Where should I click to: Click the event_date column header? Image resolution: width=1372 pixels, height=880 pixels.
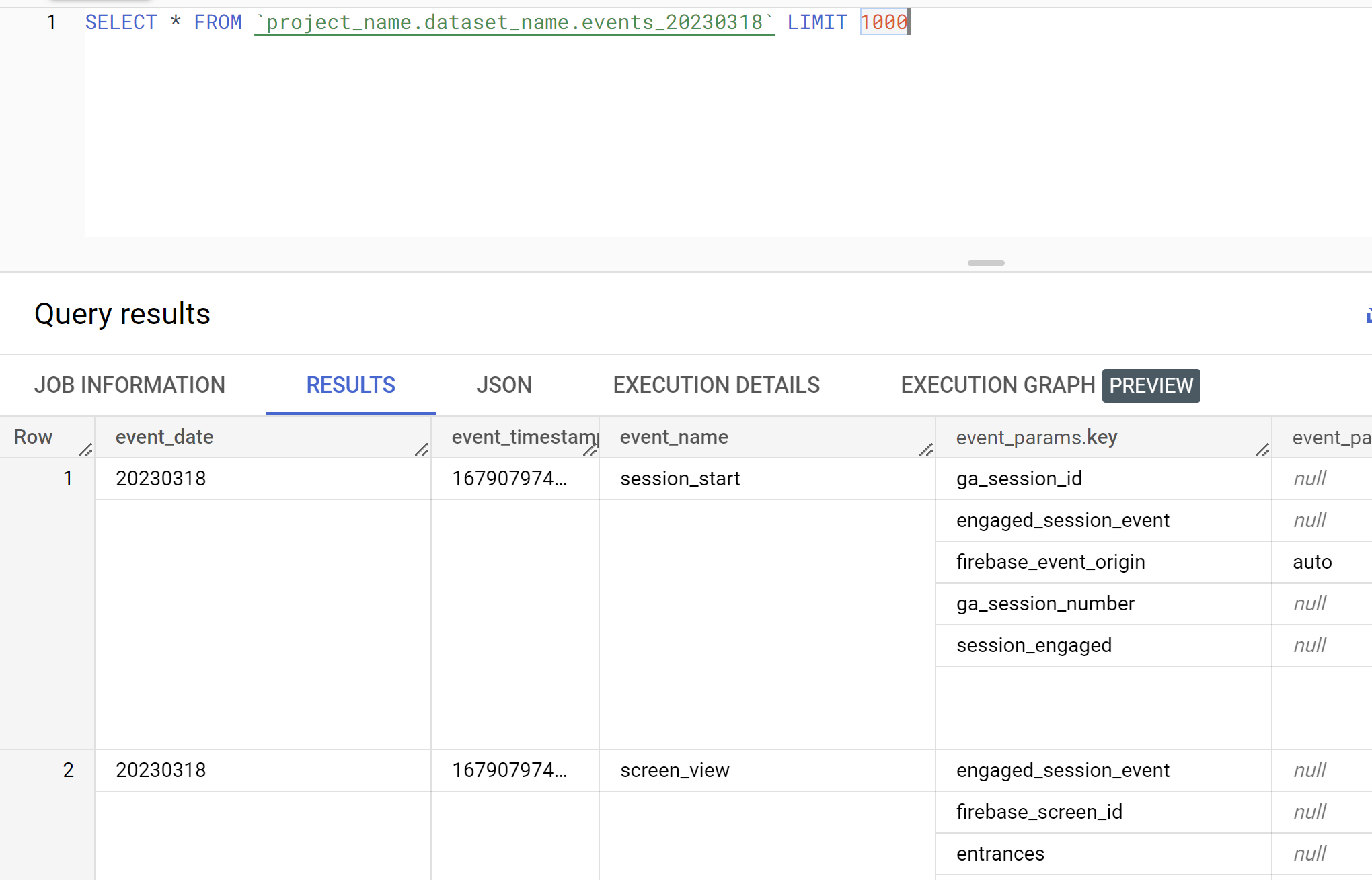tap(165, 438)
